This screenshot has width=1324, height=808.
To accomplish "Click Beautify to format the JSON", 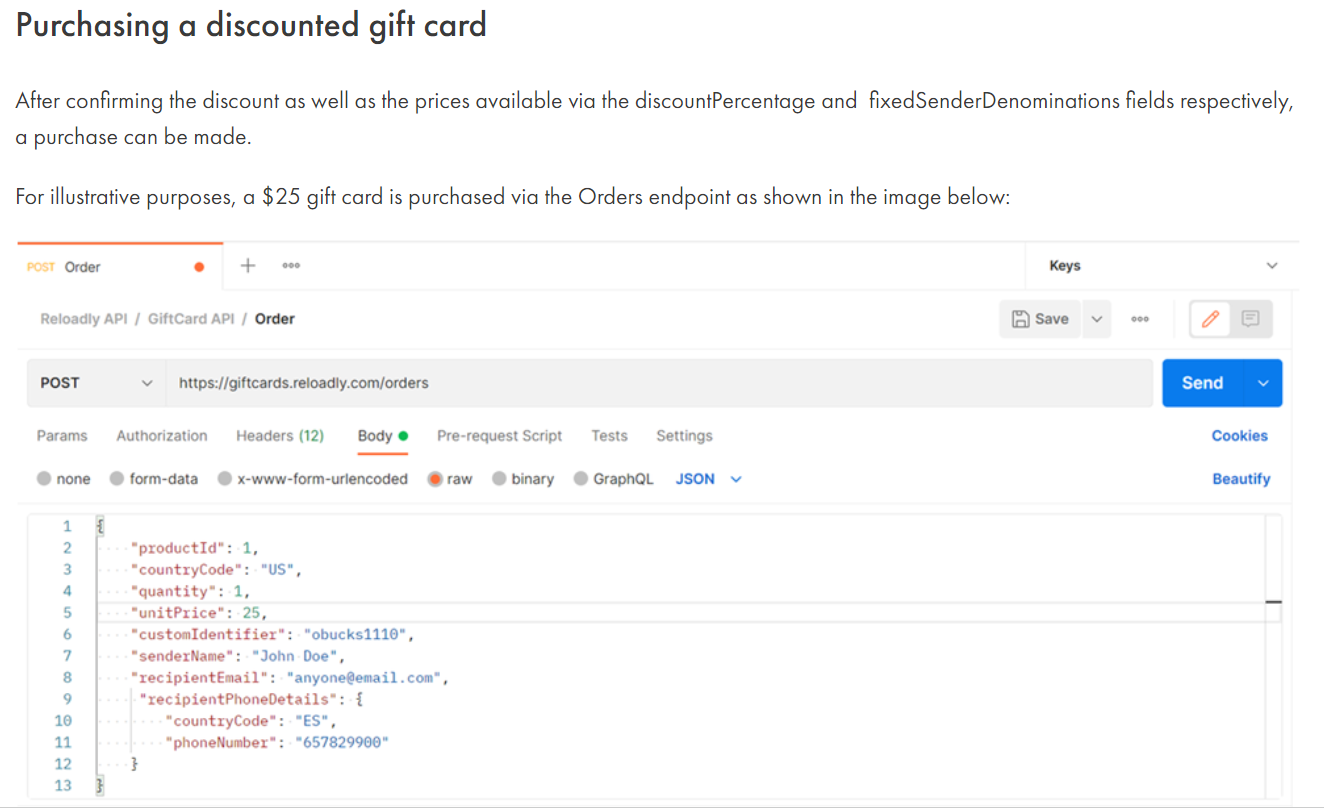I will pyautogui.click(x=1241, y=479).
